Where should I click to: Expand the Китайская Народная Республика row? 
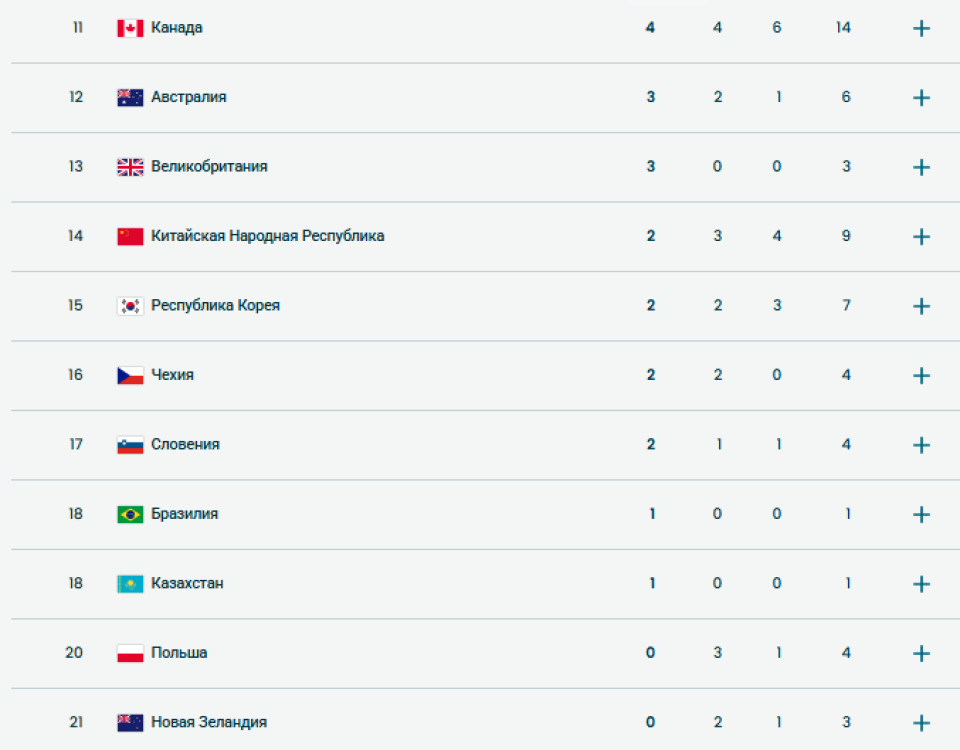click(x=919, y=236)
